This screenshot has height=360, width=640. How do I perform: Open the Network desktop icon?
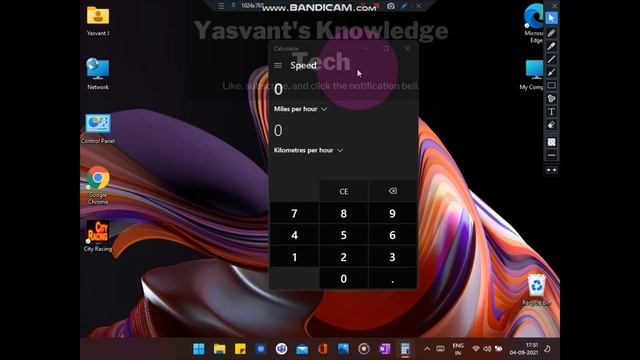[98, 73]
